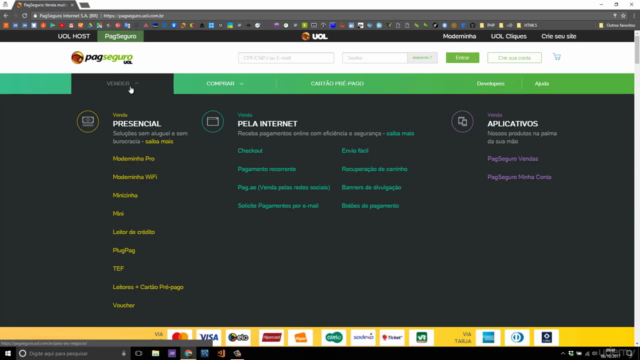Open the Leitores + Cartão Pré-pago link
The height and width of the screenshot is (360, 640).
click(x=148, y=287)
